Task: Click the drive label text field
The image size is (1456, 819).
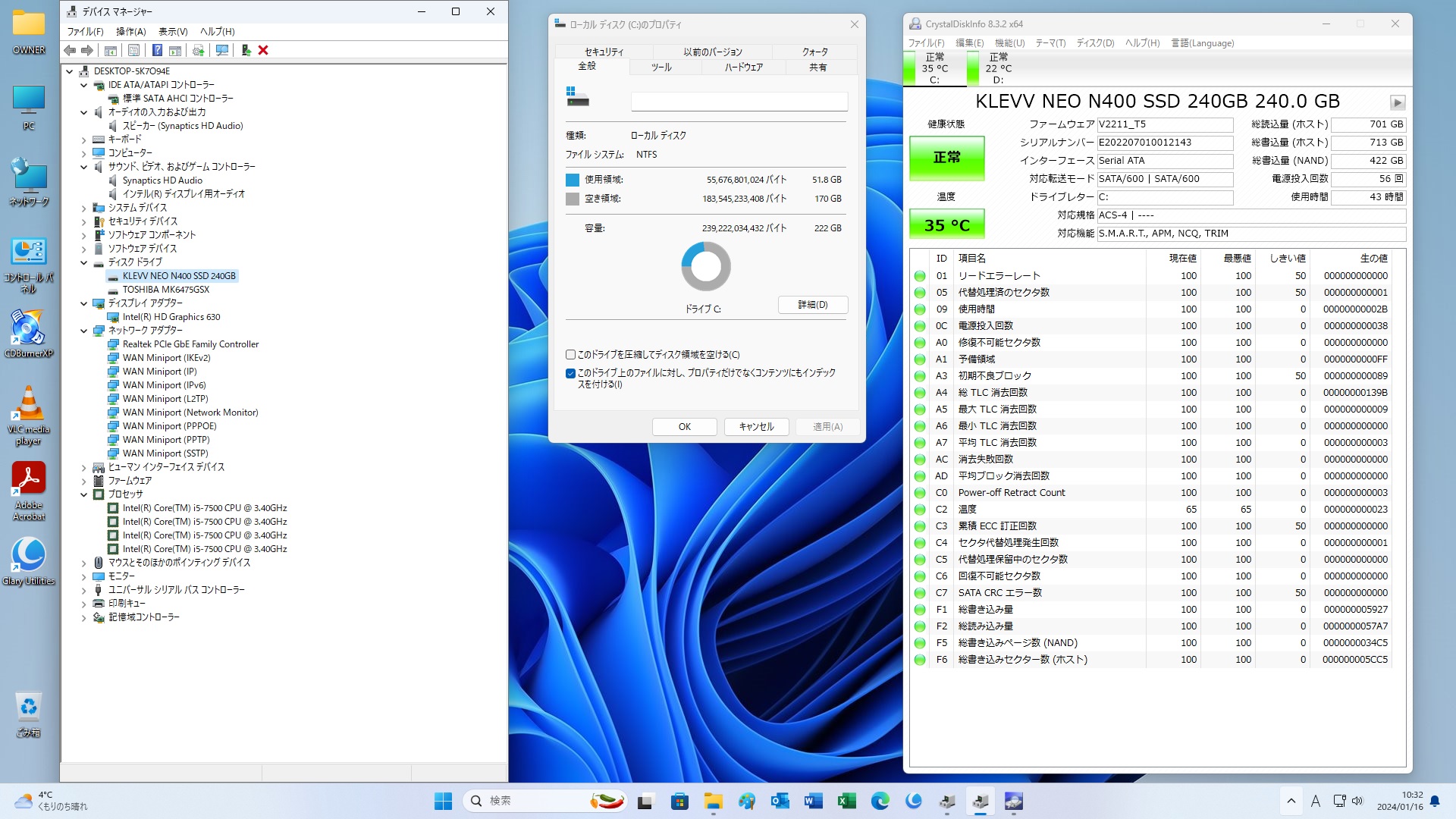Action: point(739,102)
